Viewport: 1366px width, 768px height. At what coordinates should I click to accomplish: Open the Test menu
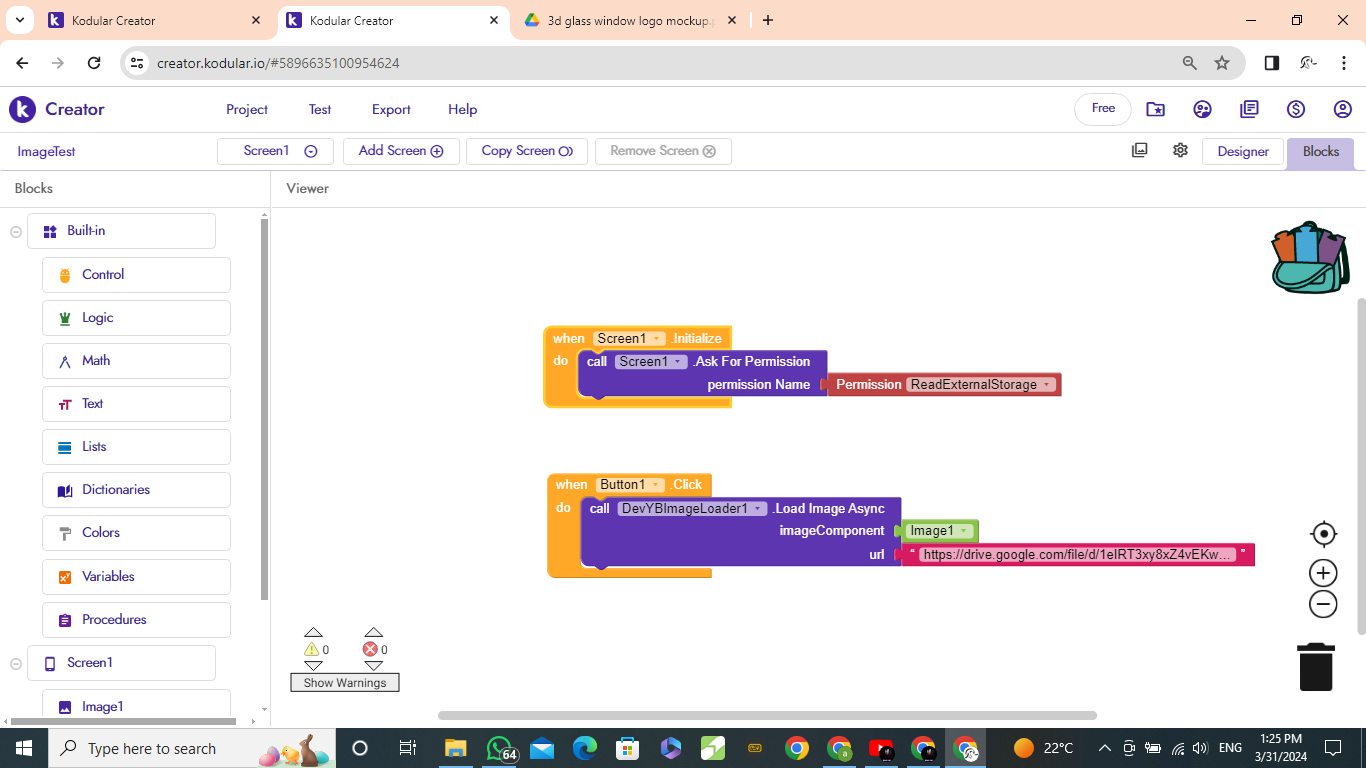320,109
